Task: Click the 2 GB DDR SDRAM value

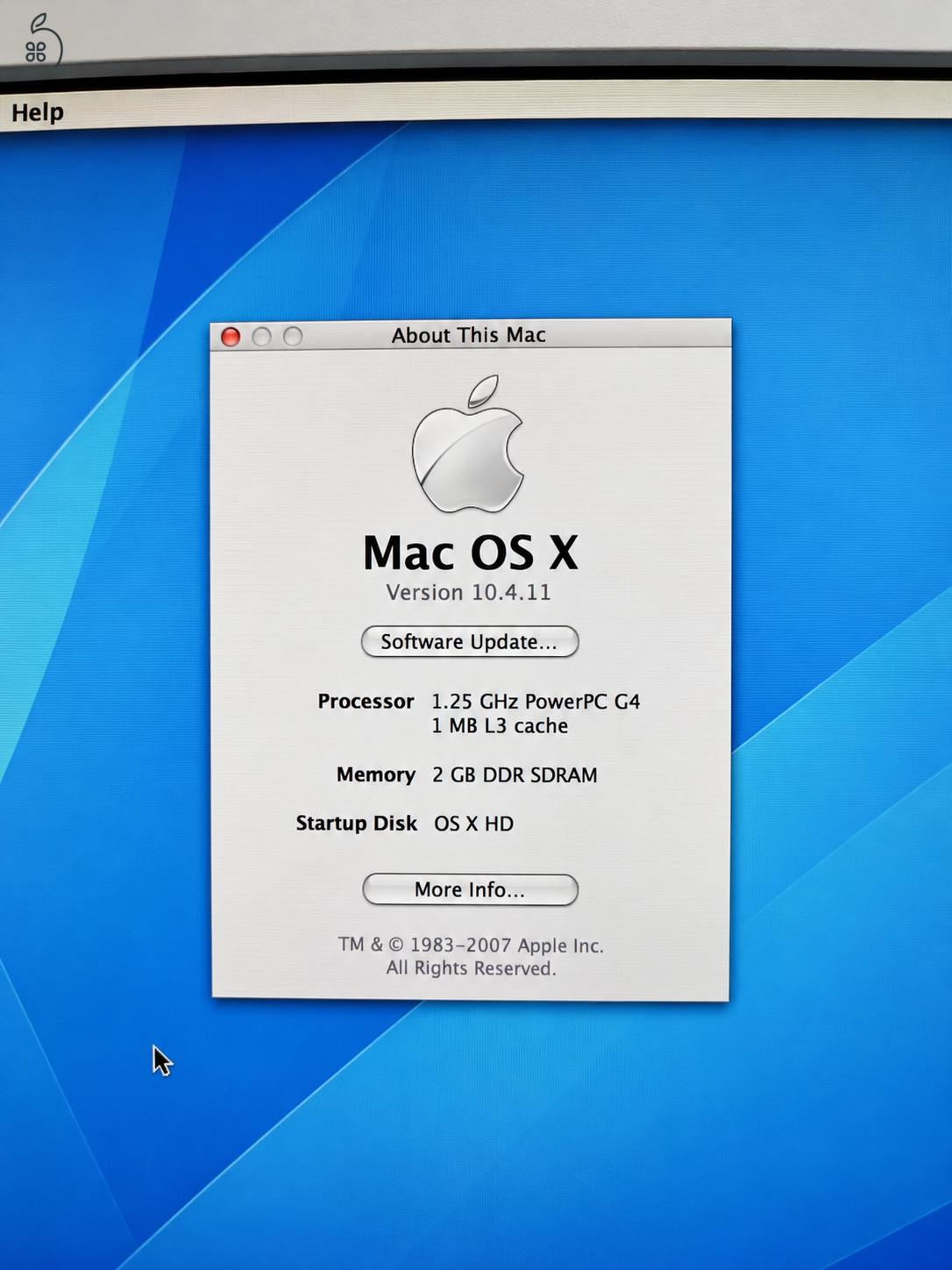Action: [x=515, y=775]
